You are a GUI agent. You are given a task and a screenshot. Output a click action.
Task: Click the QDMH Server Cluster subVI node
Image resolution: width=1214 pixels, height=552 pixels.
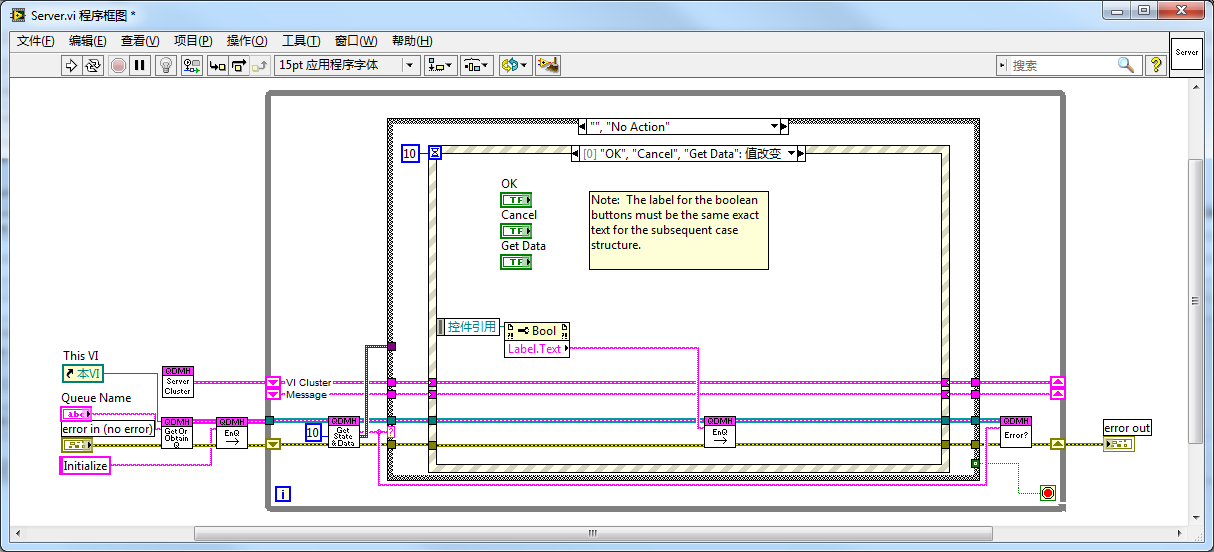point(177,382)
